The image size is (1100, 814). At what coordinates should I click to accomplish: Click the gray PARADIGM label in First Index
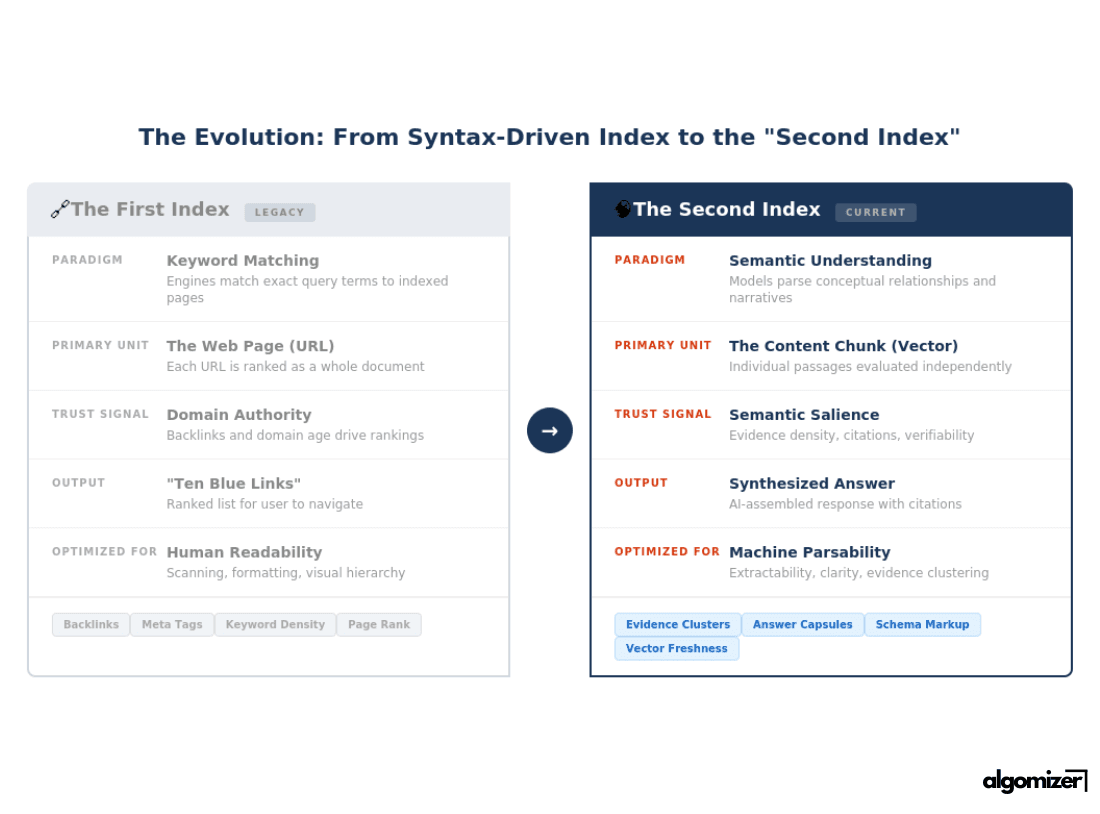point(87,260)
